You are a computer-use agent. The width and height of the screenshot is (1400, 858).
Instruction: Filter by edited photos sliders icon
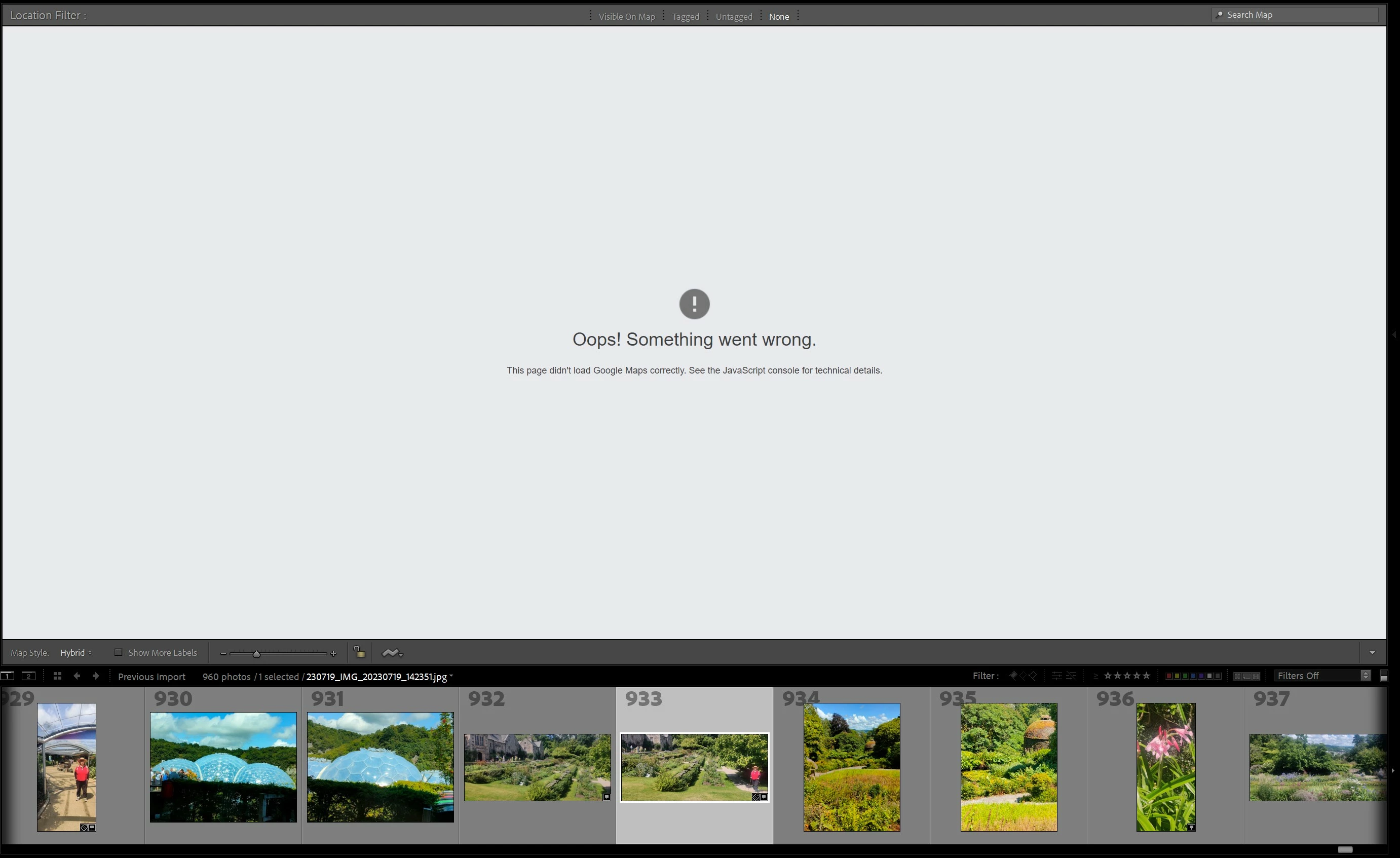[1056, 676]
